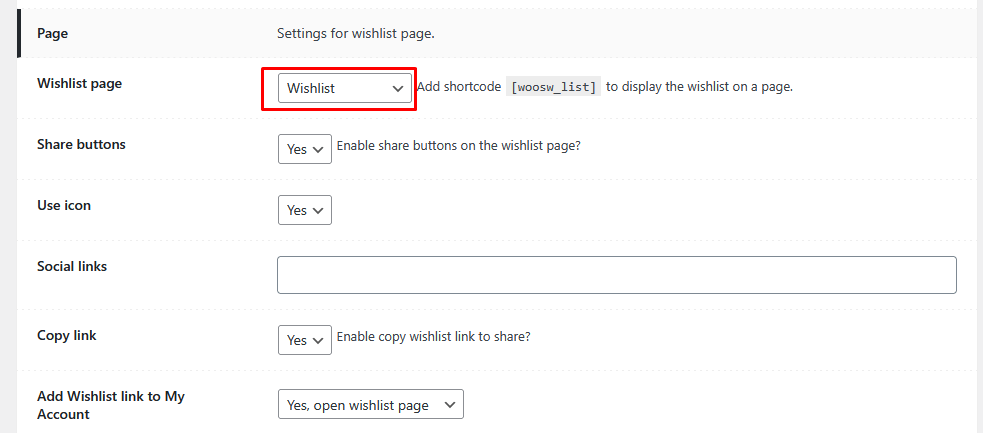
Task: Click the [woosw_list] shortcode text
Action: (553, 87)
